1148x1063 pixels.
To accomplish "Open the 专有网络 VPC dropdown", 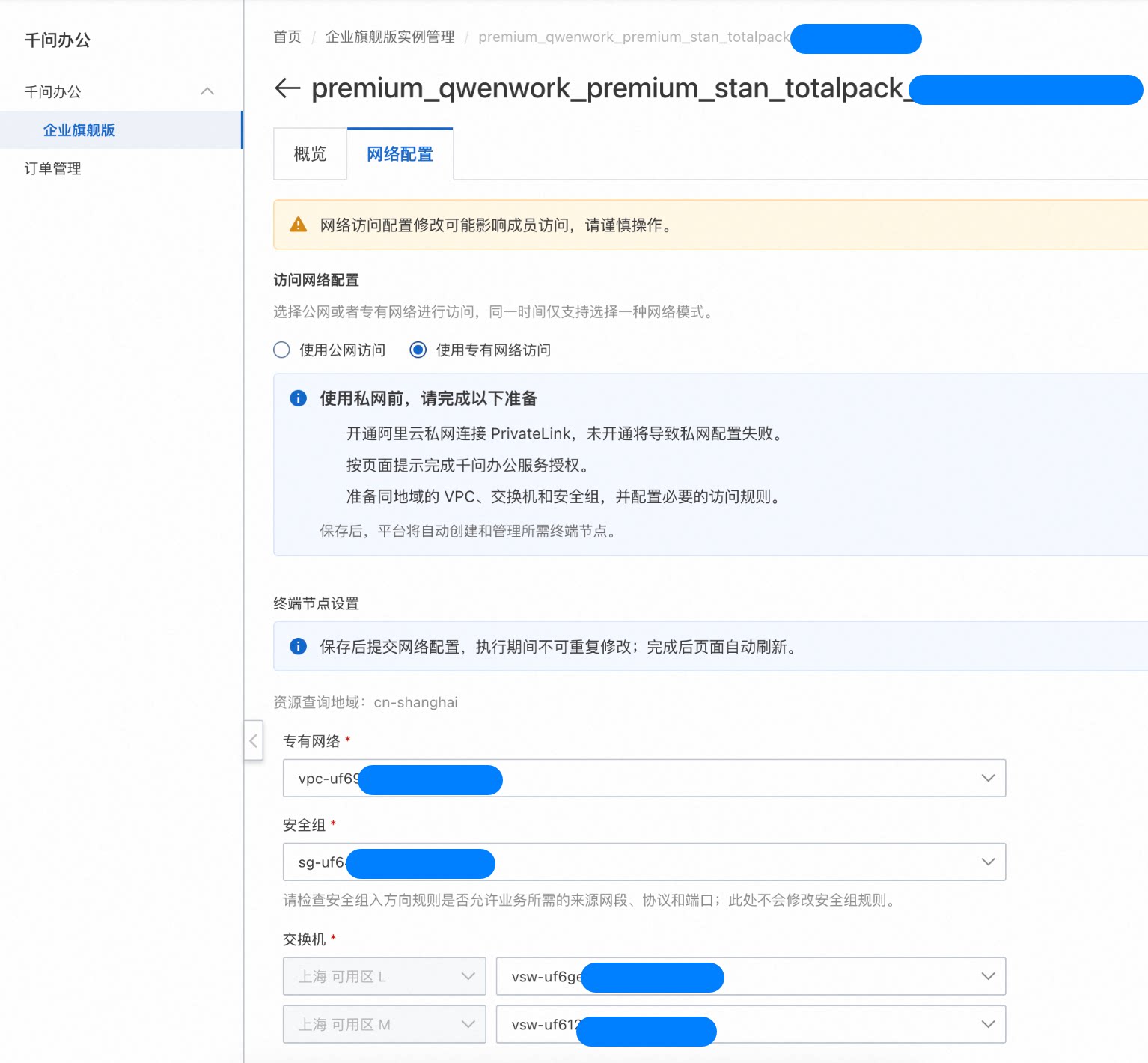I will click(x=644, y=778).
